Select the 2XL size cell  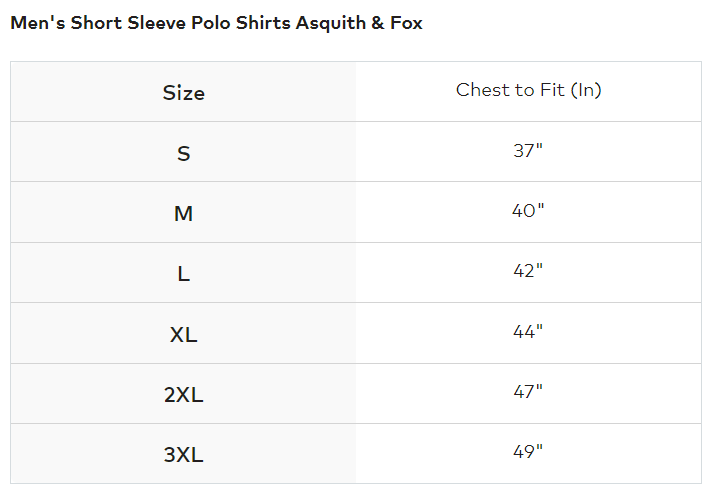(x=183, y=395)
